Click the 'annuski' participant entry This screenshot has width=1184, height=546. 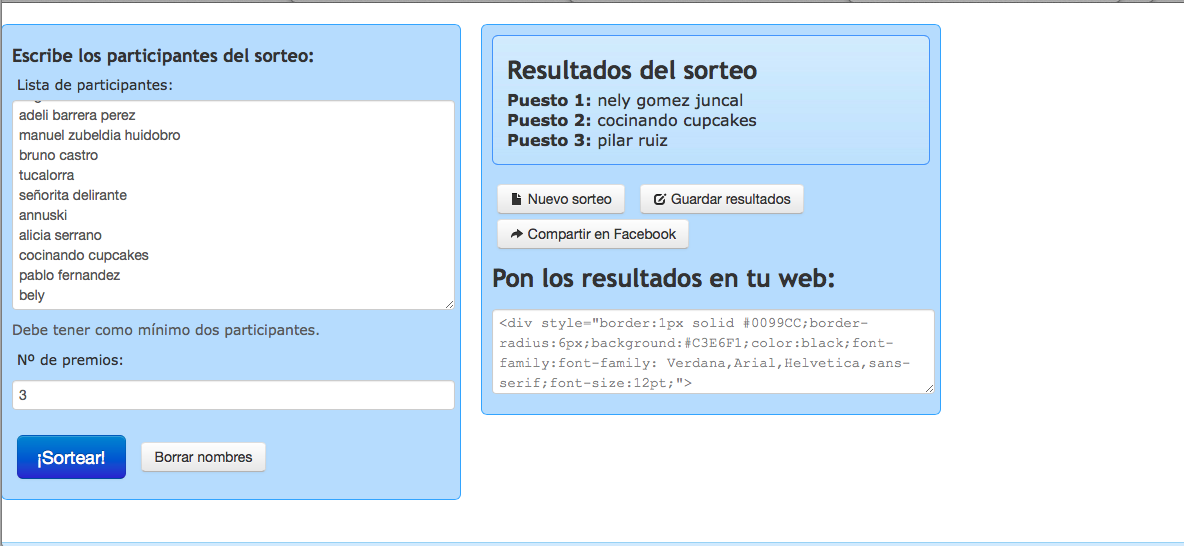(x=44, y=215)
